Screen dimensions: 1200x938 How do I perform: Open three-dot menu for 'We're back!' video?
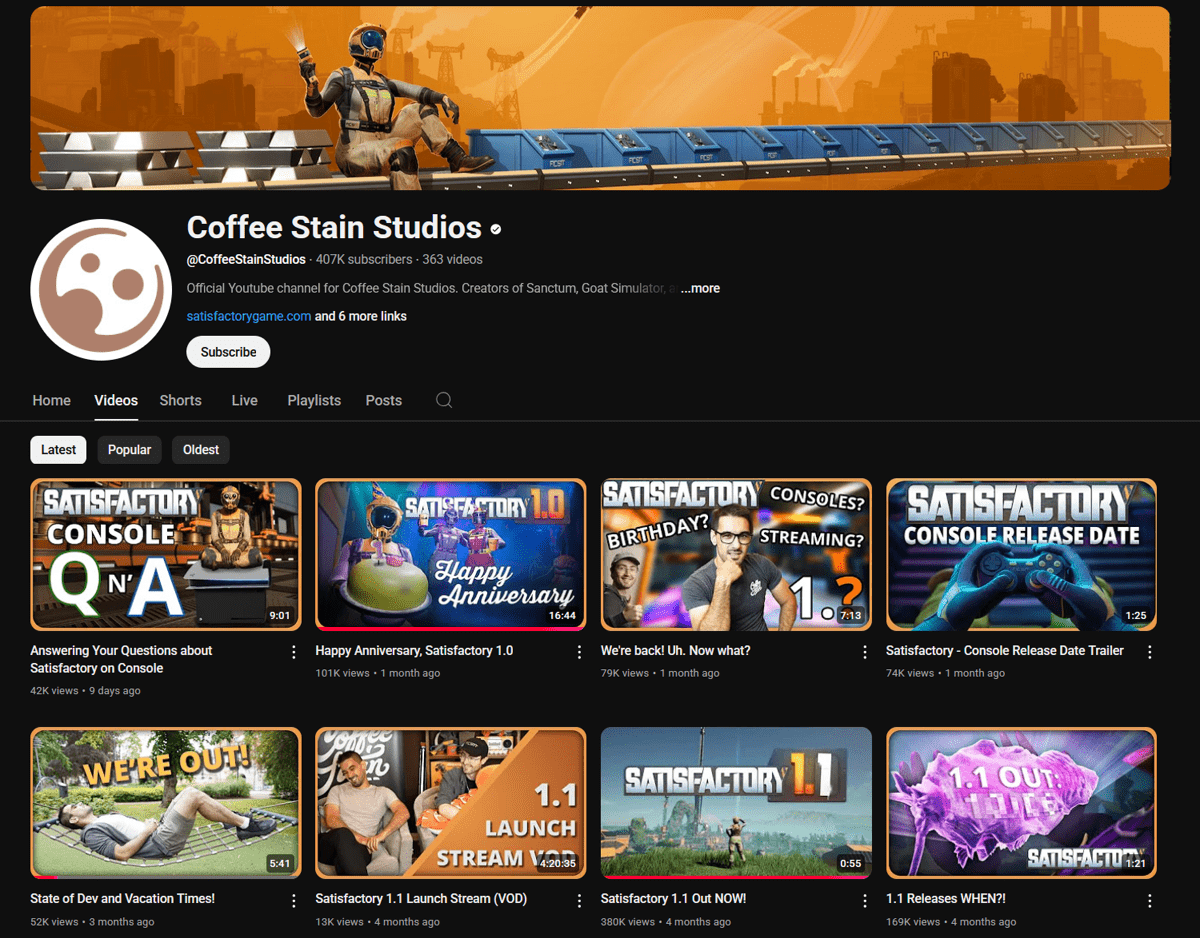click(865, 652)
